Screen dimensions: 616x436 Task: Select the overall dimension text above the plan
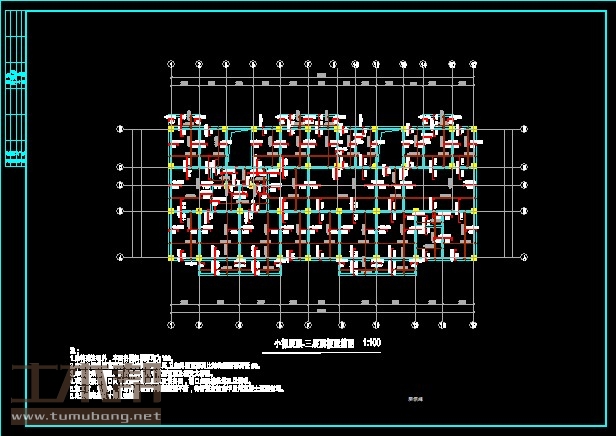tap(322, 75)
